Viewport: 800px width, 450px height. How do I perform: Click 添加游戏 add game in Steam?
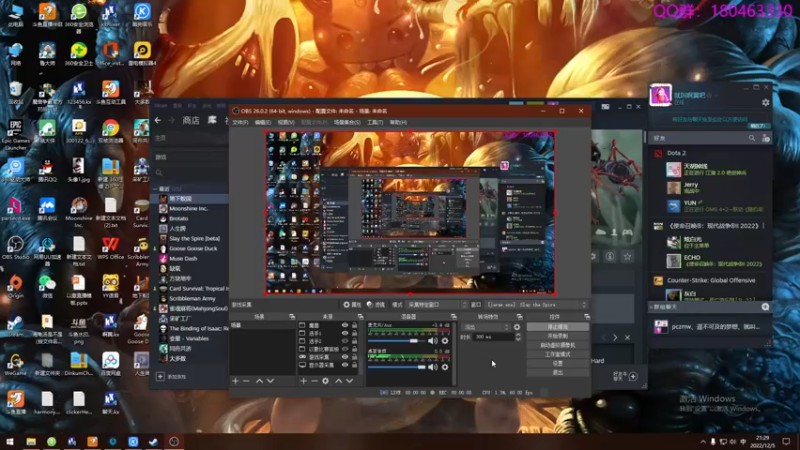[x=171, y=377]
